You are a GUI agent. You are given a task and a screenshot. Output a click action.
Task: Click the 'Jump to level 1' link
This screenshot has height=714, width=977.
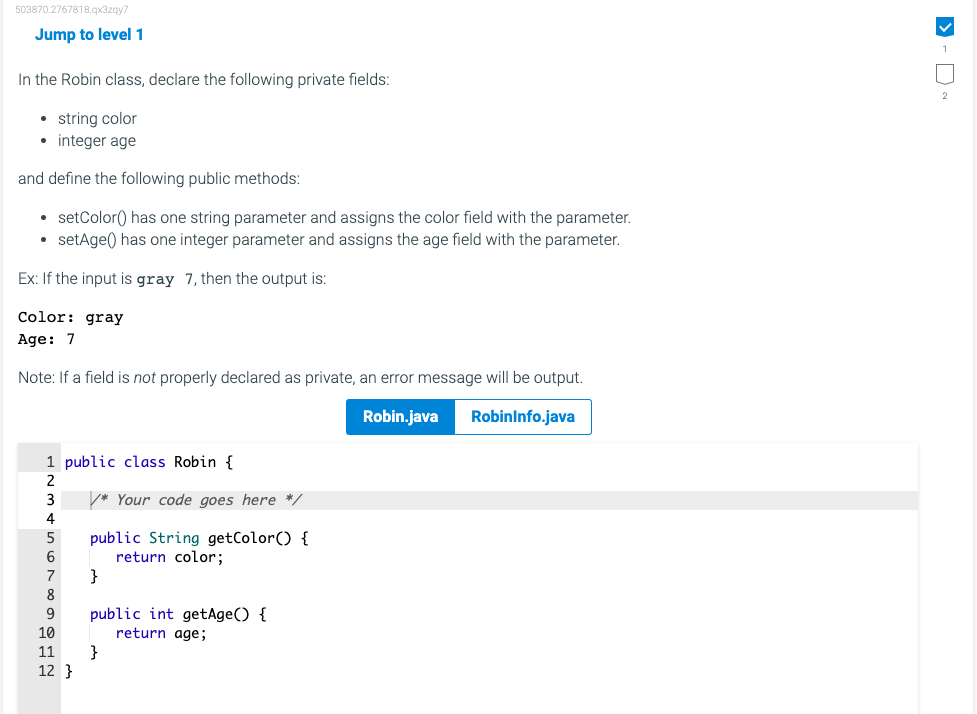pos(89,34)
